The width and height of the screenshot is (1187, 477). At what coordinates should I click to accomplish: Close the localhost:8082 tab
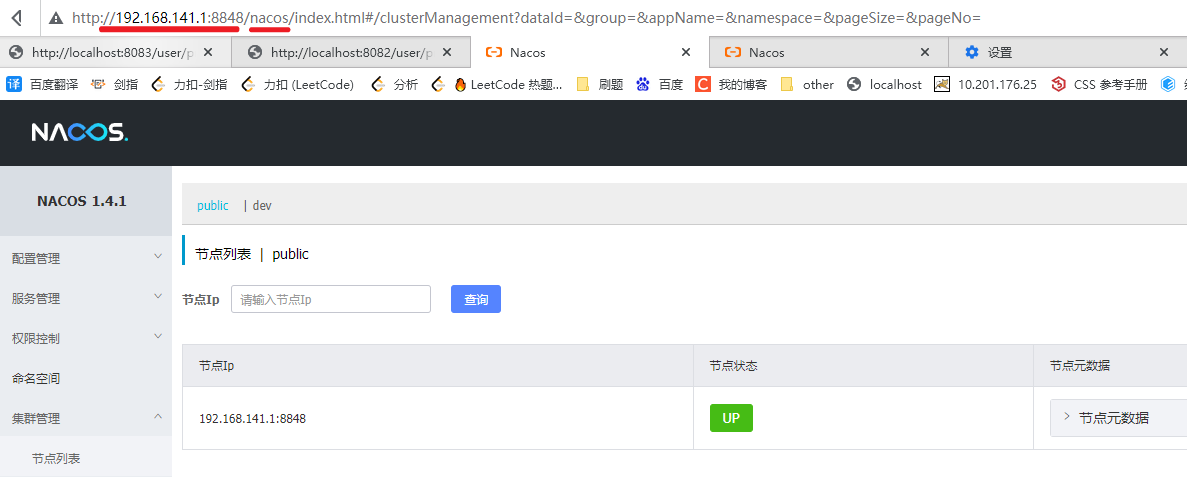tap(447, 52)
